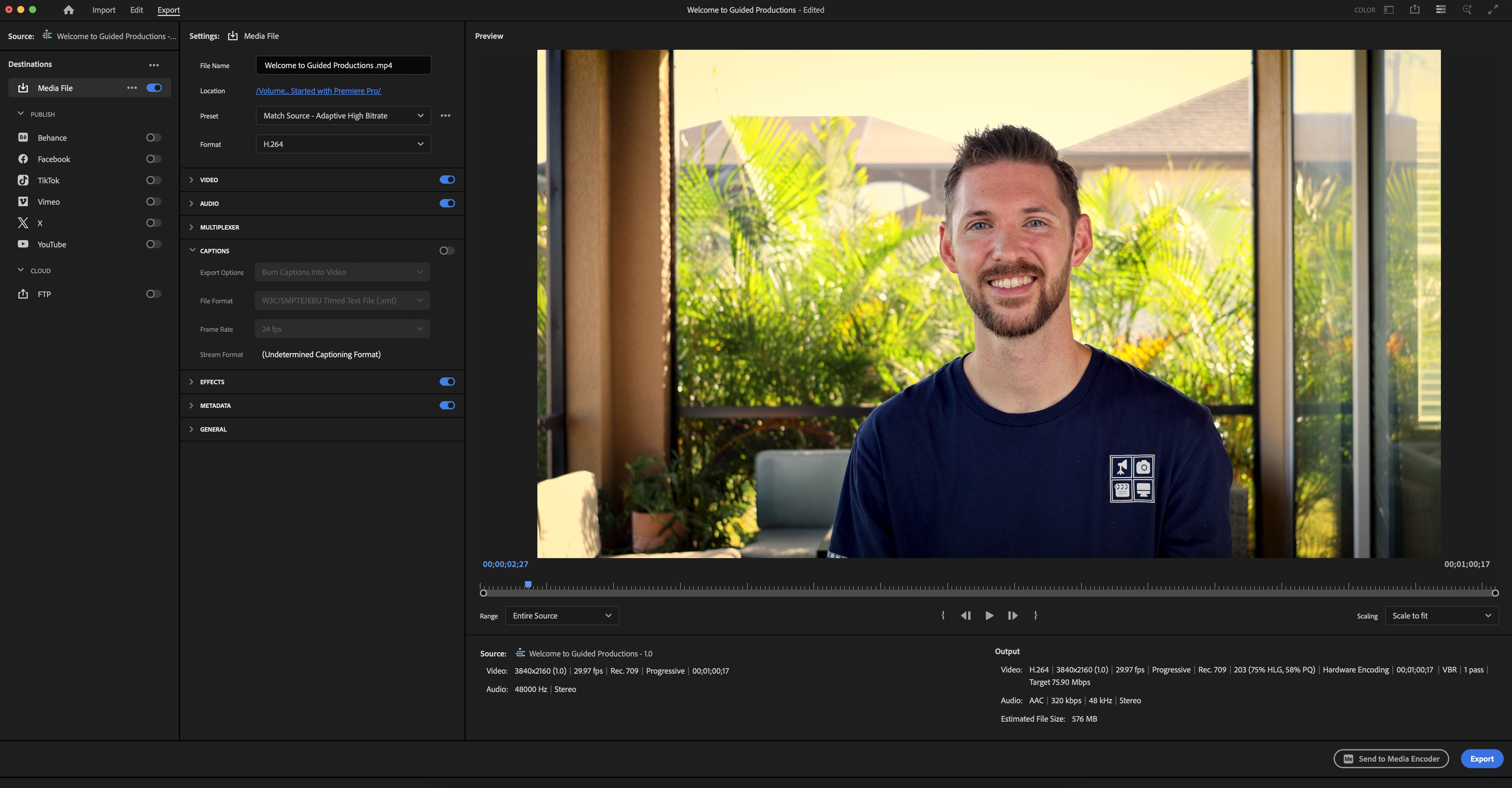This screenshot has width=1512, height=788.
Task: Click the File Name input field
Action: coord(343,65)
